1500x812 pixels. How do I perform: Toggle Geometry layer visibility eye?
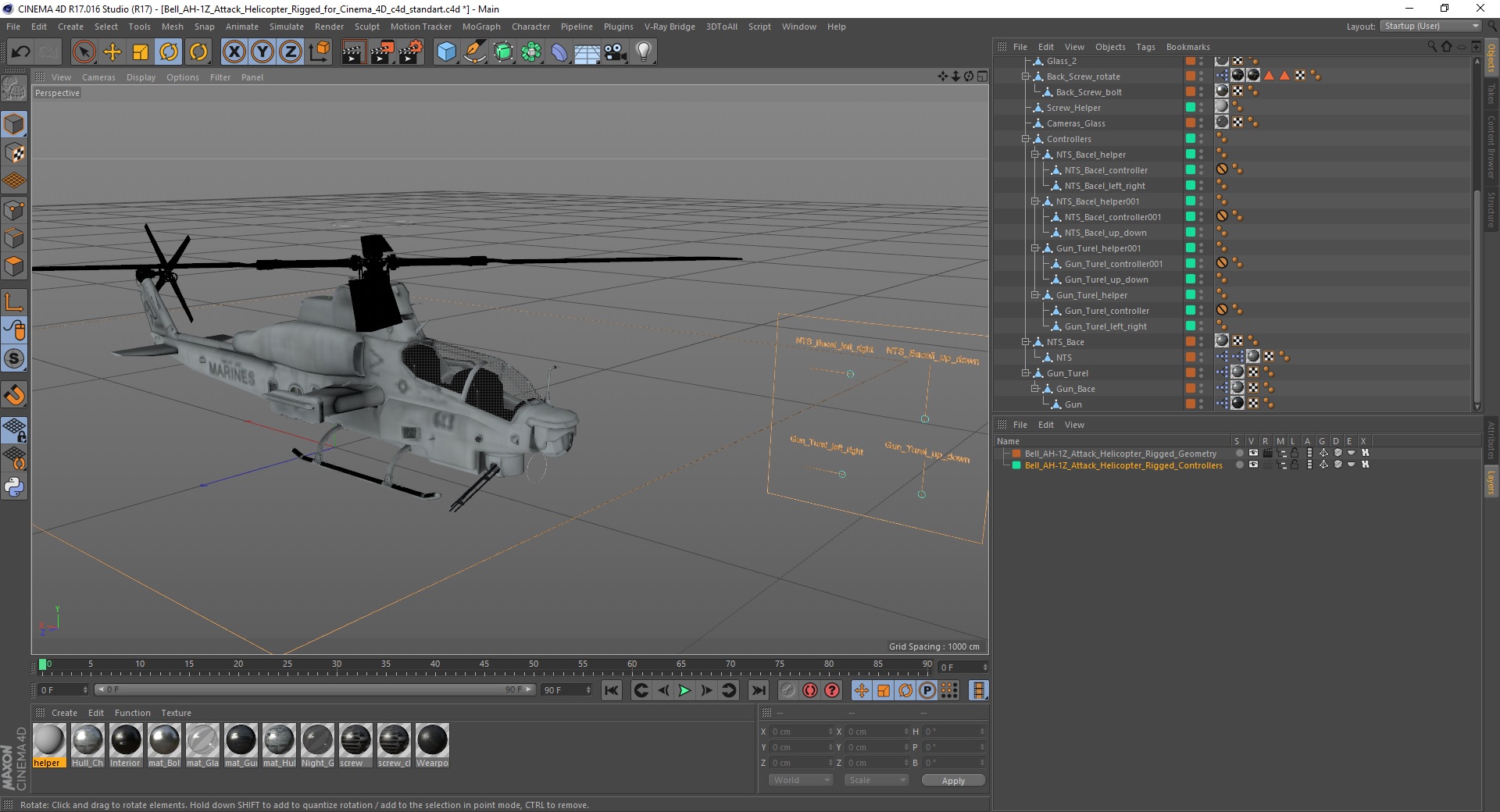[x=1253, y=453]
